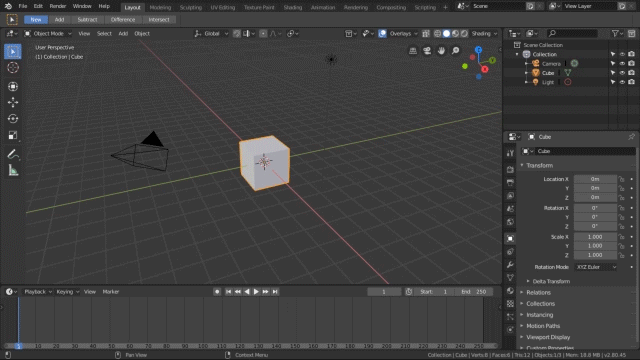Switch to wireframe viewport shading
Viewport: 640px width, 360px height.
(437, 33)
